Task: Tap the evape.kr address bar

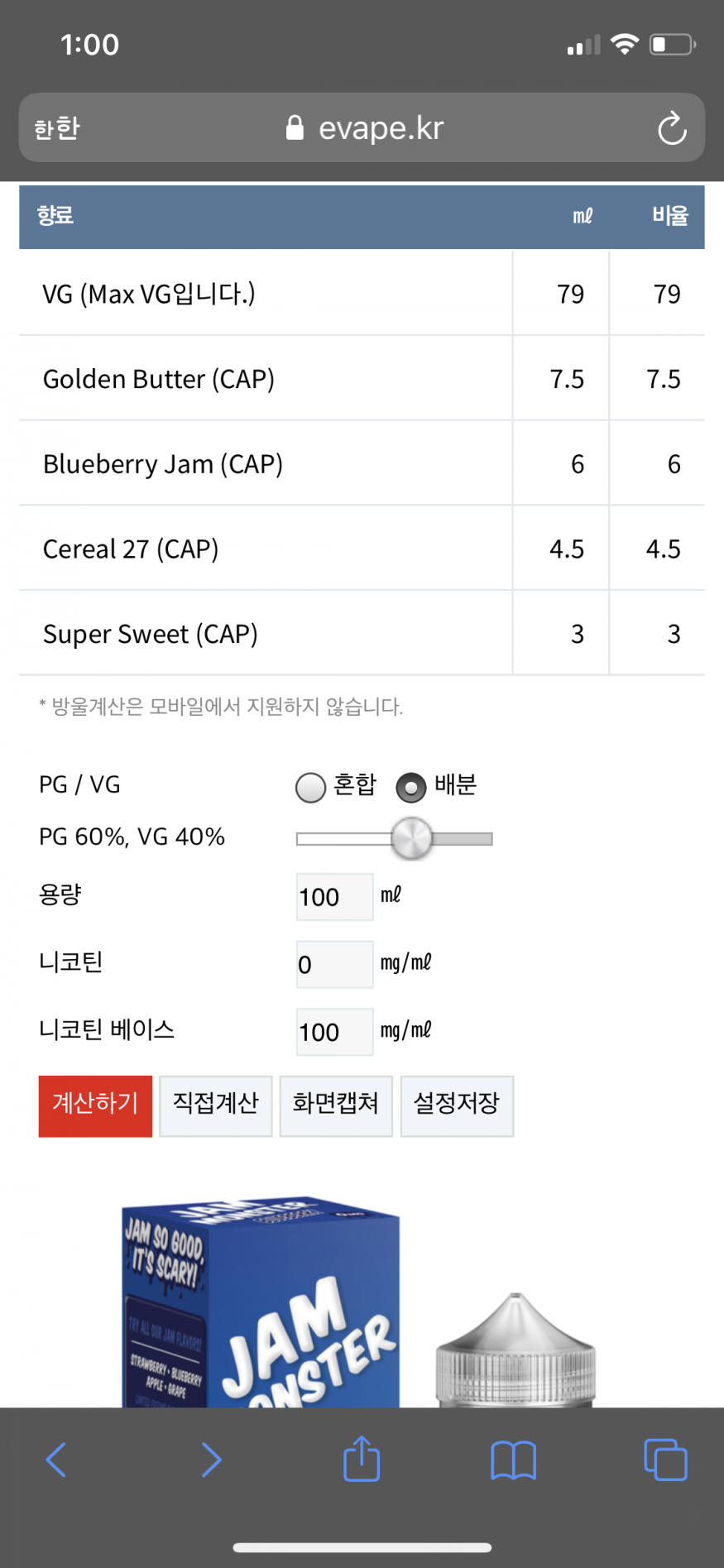Action: coord(381,128)
